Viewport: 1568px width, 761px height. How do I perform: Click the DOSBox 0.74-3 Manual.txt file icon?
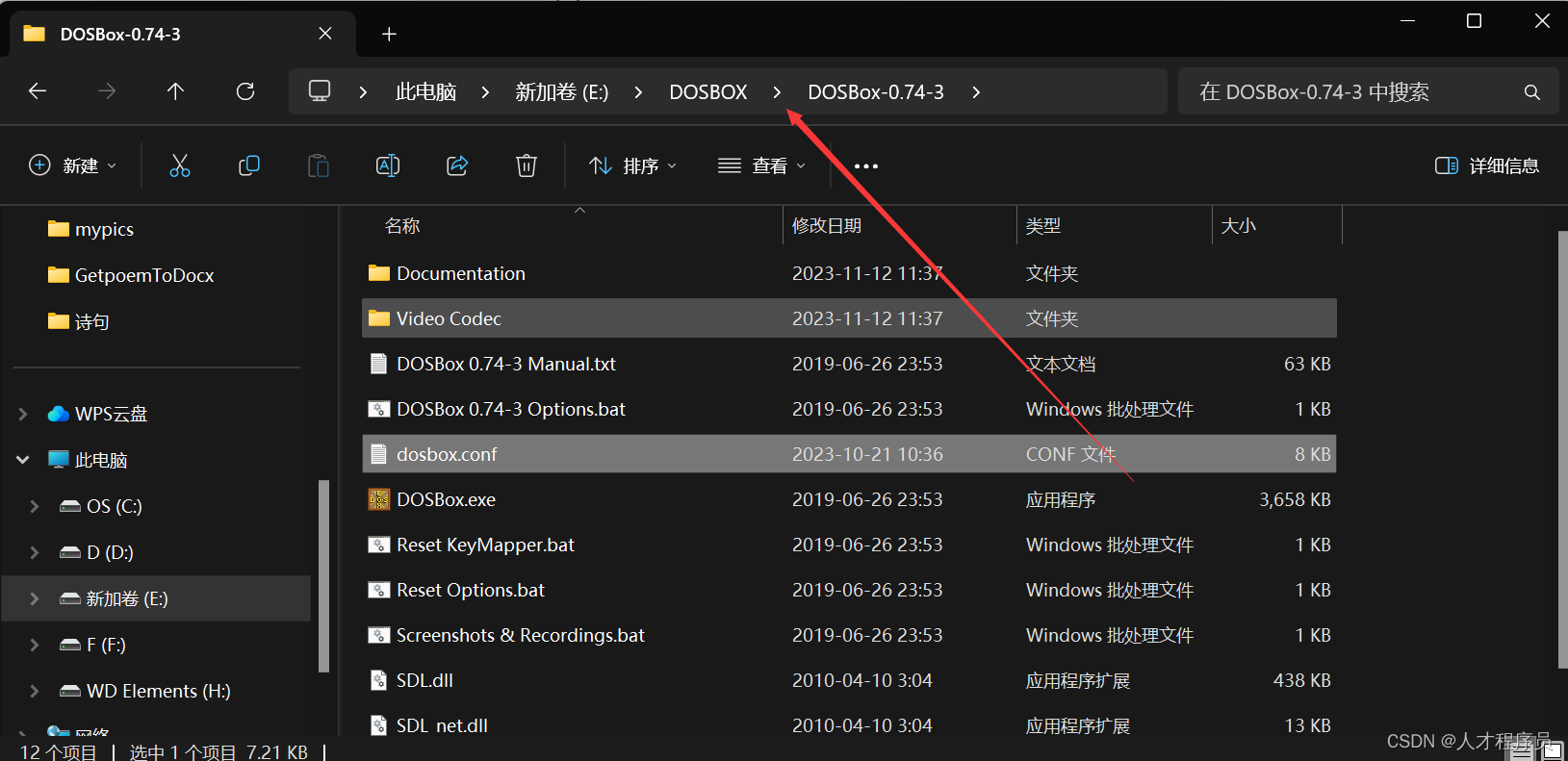[x=379, y=364]
